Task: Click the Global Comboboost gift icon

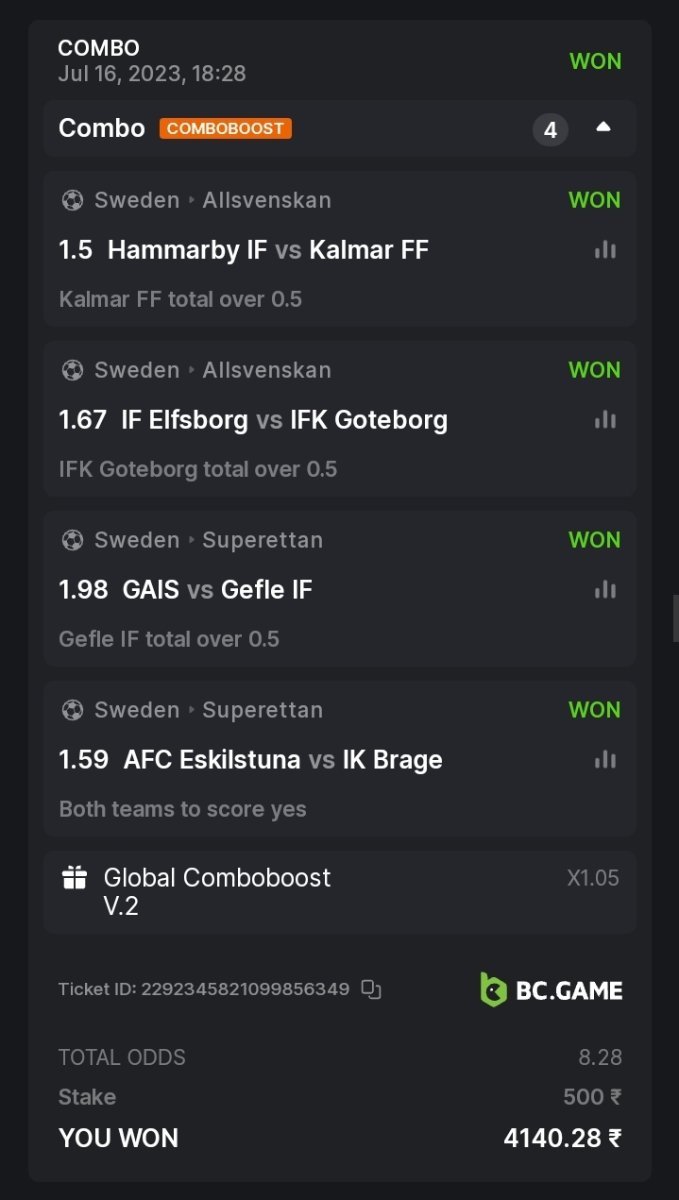Action: 75,878
